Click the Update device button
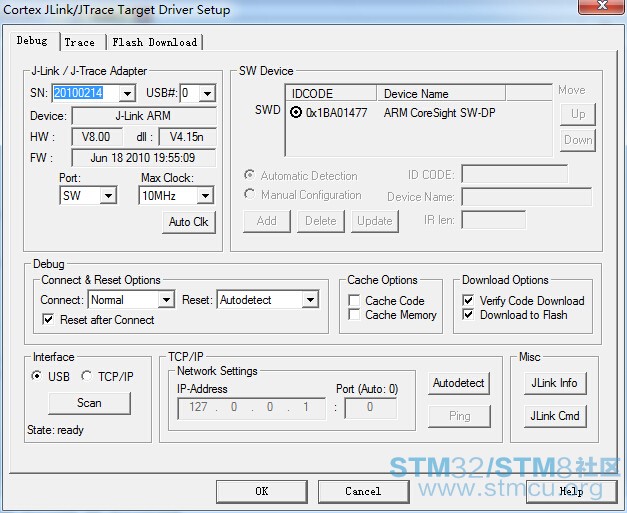 (375, 221)
